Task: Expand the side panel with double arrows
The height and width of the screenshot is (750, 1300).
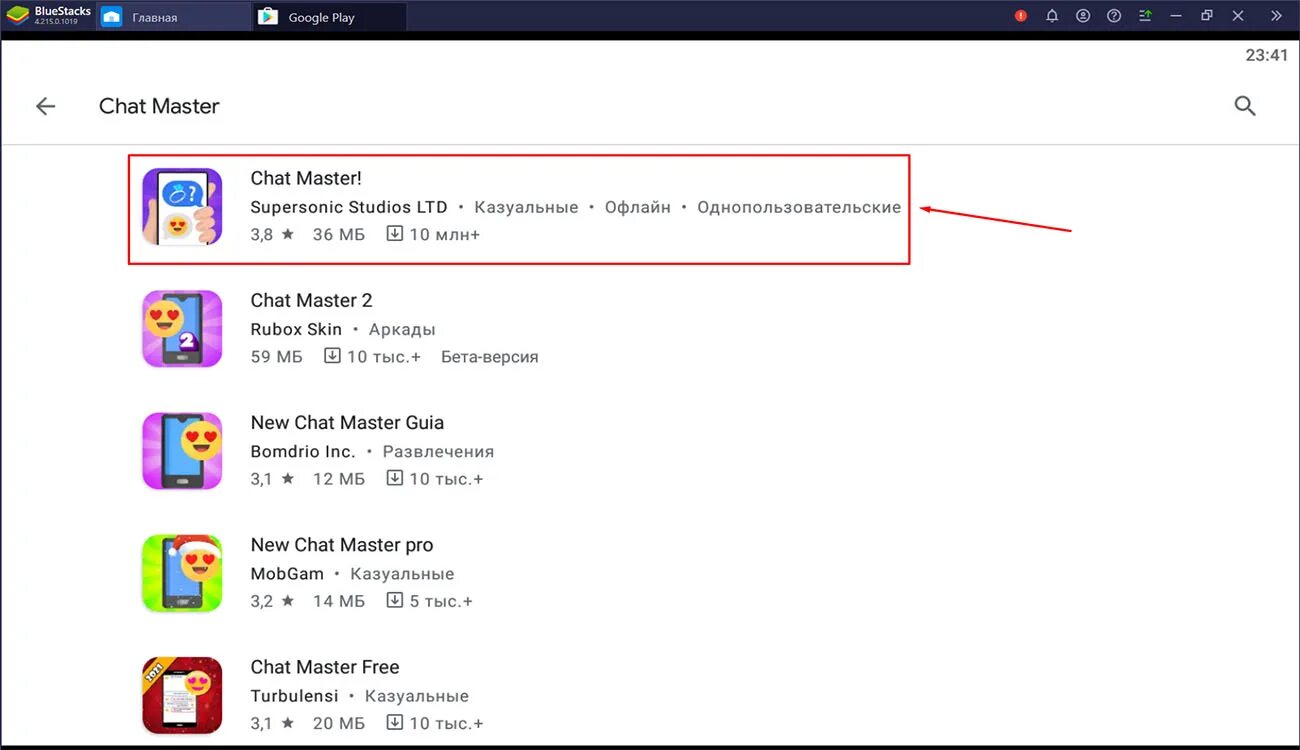Action: click(1276, 16)
